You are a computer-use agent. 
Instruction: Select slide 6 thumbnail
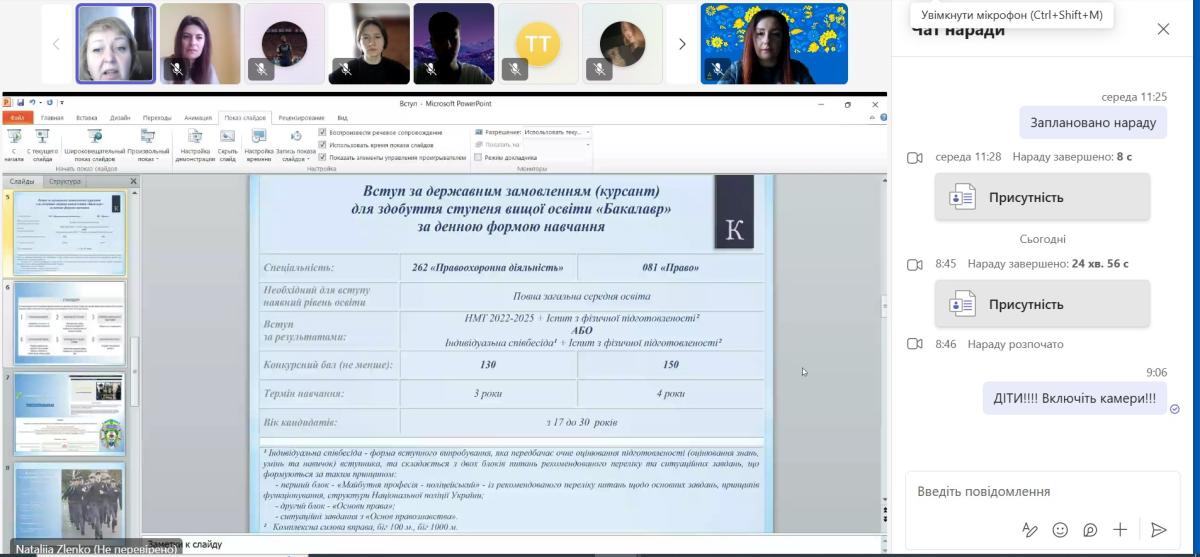(x=69, y=323)
